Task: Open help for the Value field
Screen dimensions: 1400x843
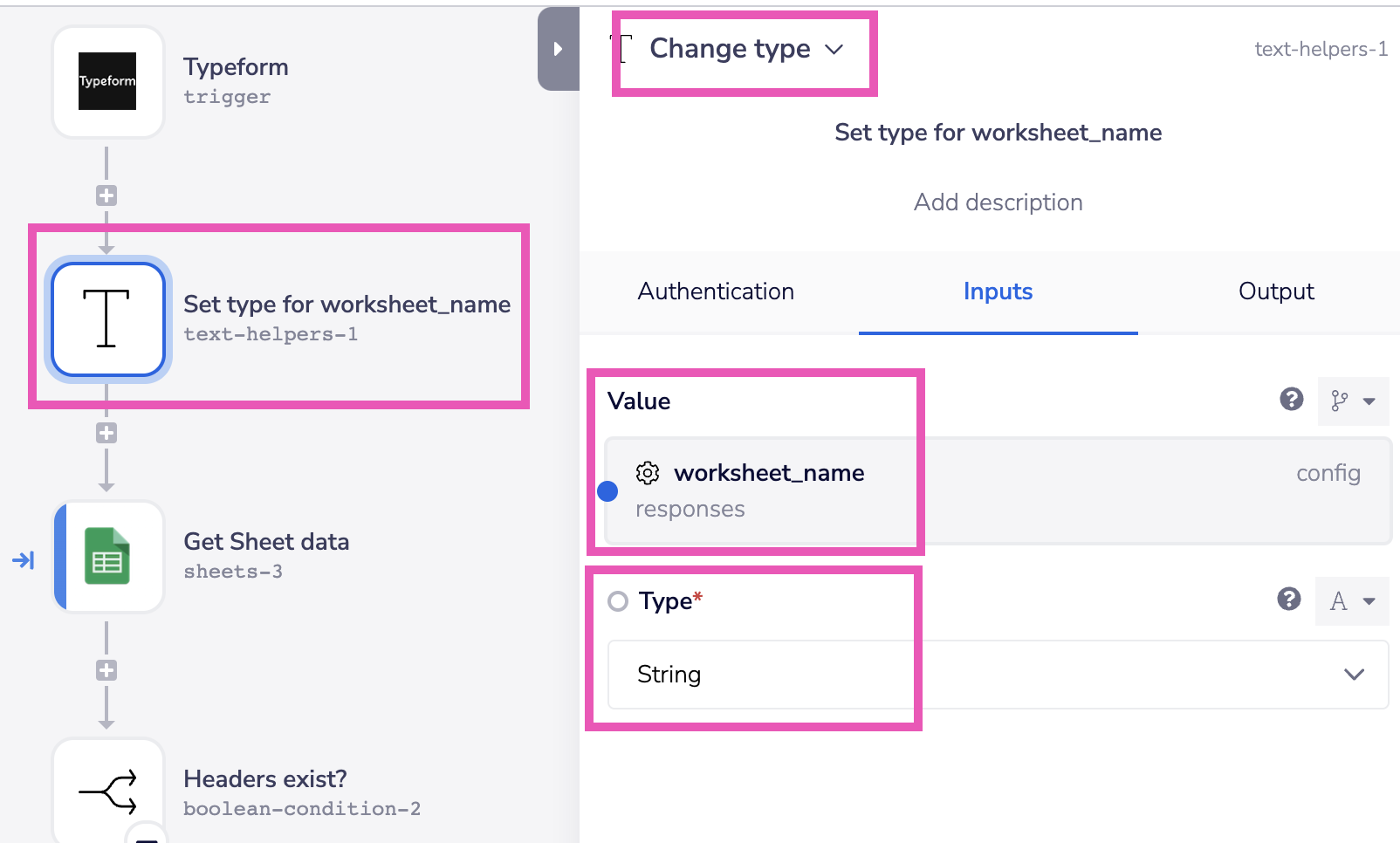Action: tap(1291, 400)
